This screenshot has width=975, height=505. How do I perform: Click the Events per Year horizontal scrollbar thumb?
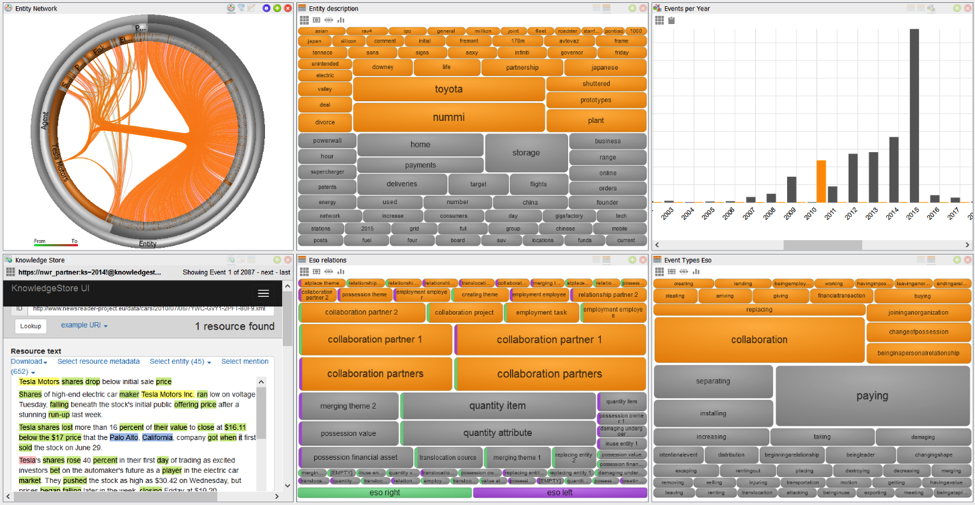click(x=822, y=245)
